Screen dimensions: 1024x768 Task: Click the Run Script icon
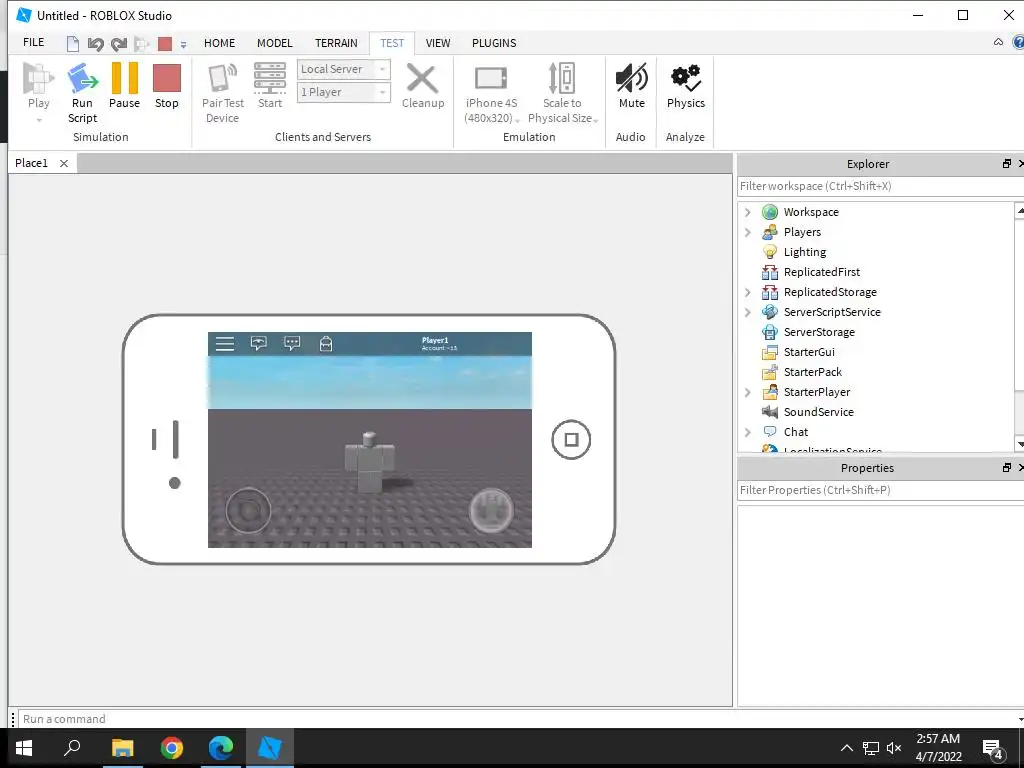coord(82,78)
